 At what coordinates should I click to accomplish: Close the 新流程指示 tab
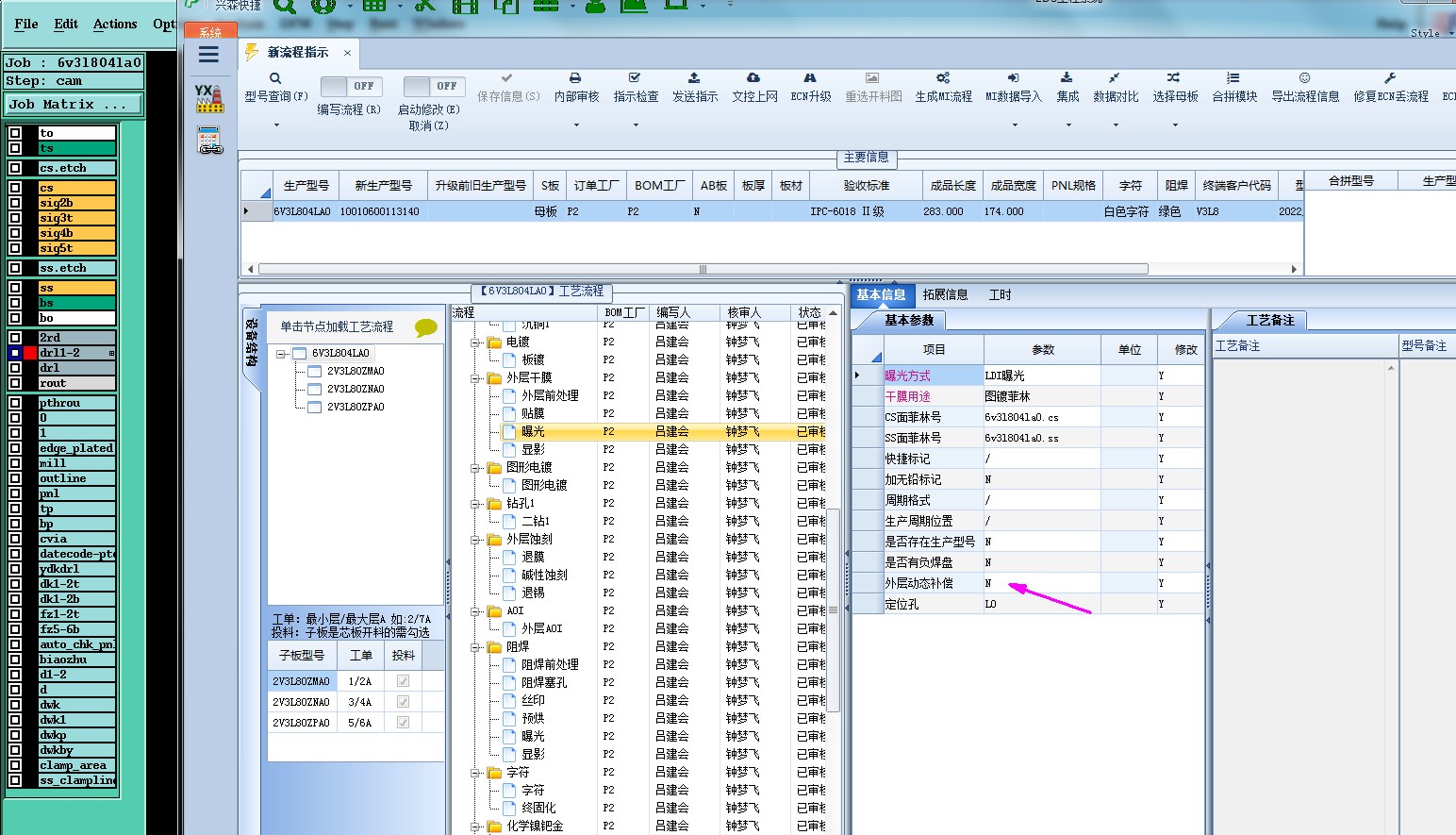[347, 53]
